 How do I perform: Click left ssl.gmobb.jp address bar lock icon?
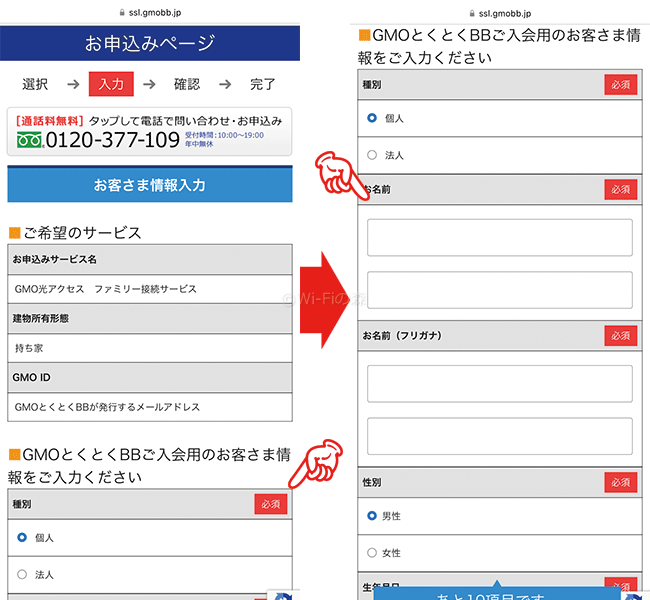click(x=122, y=12)
